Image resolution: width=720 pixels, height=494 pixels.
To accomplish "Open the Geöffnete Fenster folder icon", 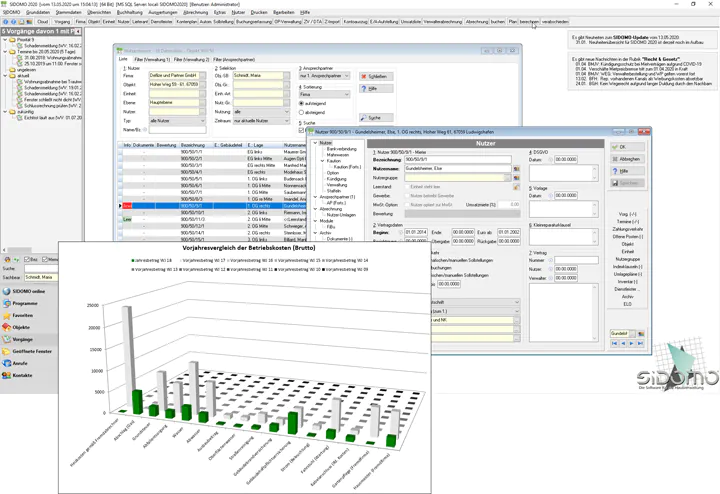I will point(6,351).
